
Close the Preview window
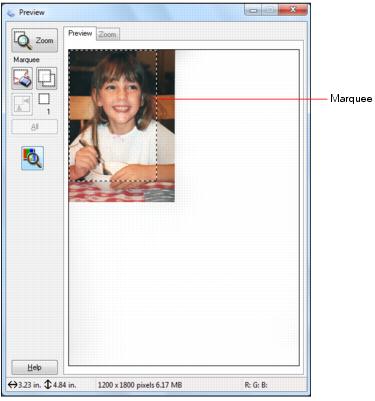[293, 10]
